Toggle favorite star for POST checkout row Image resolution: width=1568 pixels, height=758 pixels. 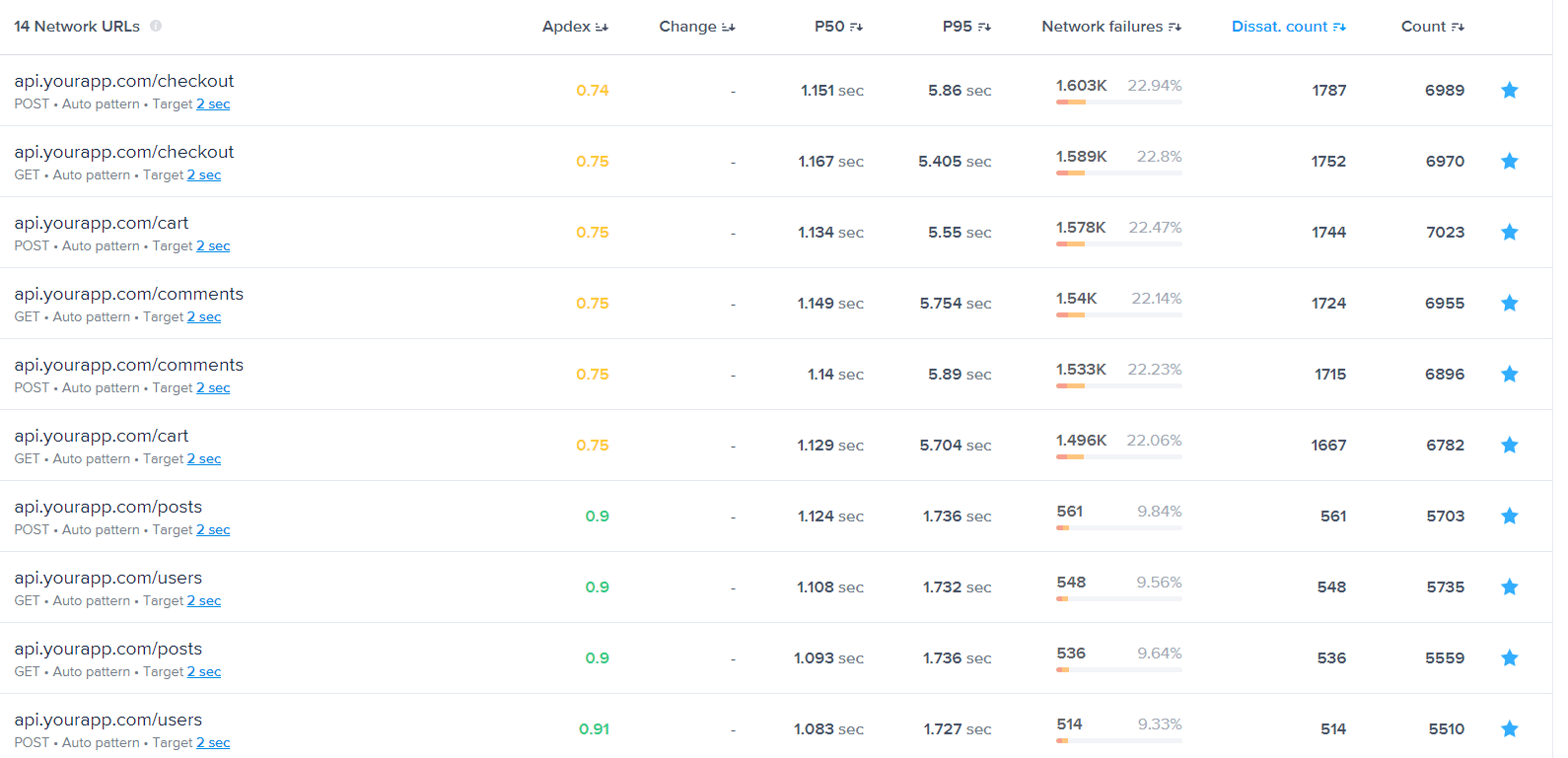coord(1509,91)
